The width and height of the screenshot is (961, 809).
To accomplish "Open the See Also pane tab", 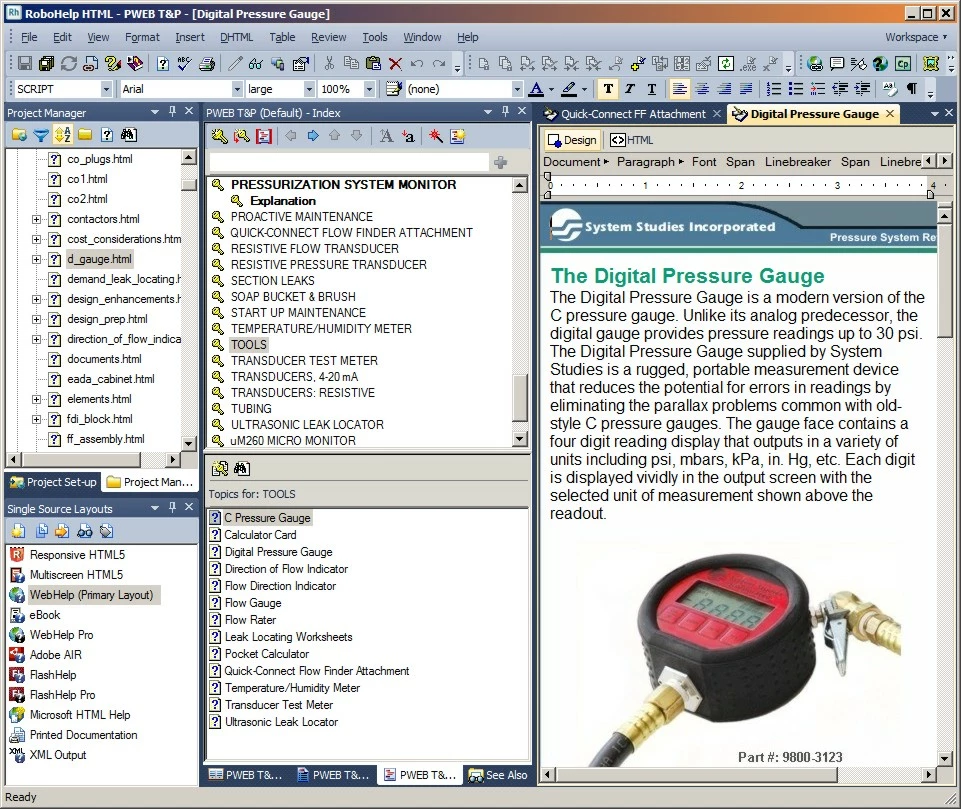I will pyautogui.click(x=498, y=775).
